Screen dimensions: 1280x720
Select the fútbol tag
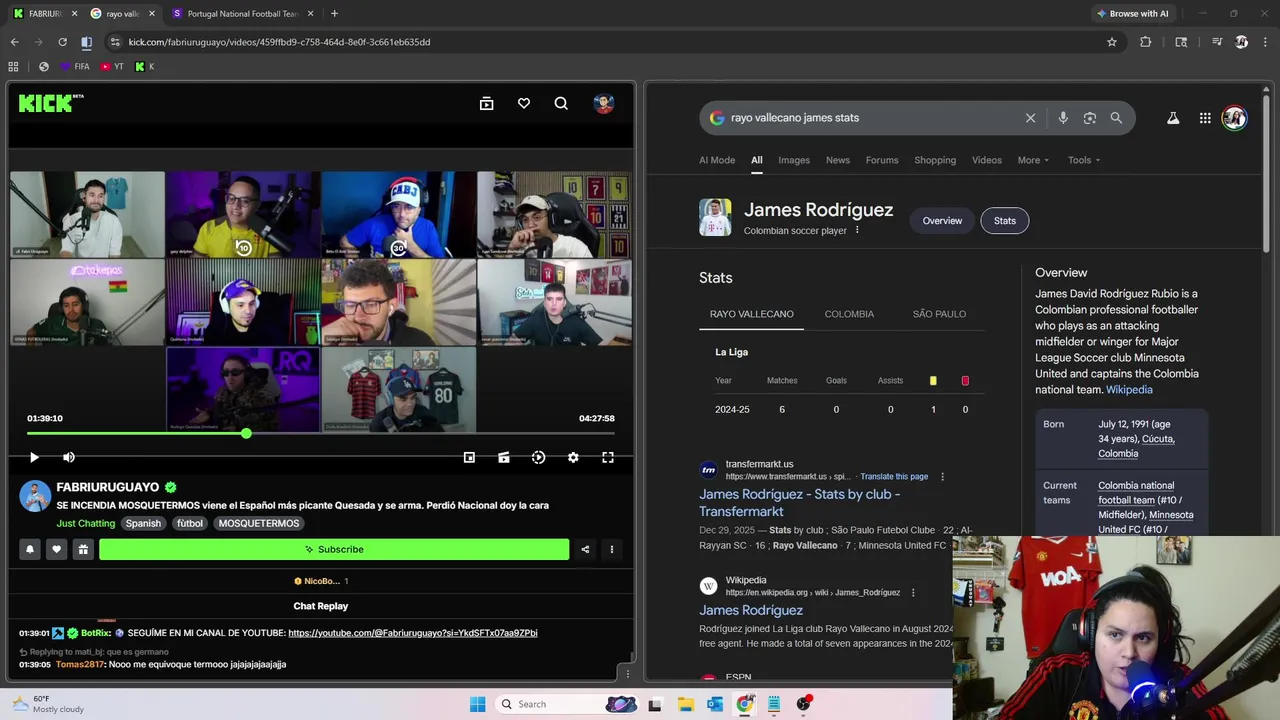[x=190, y=523]
